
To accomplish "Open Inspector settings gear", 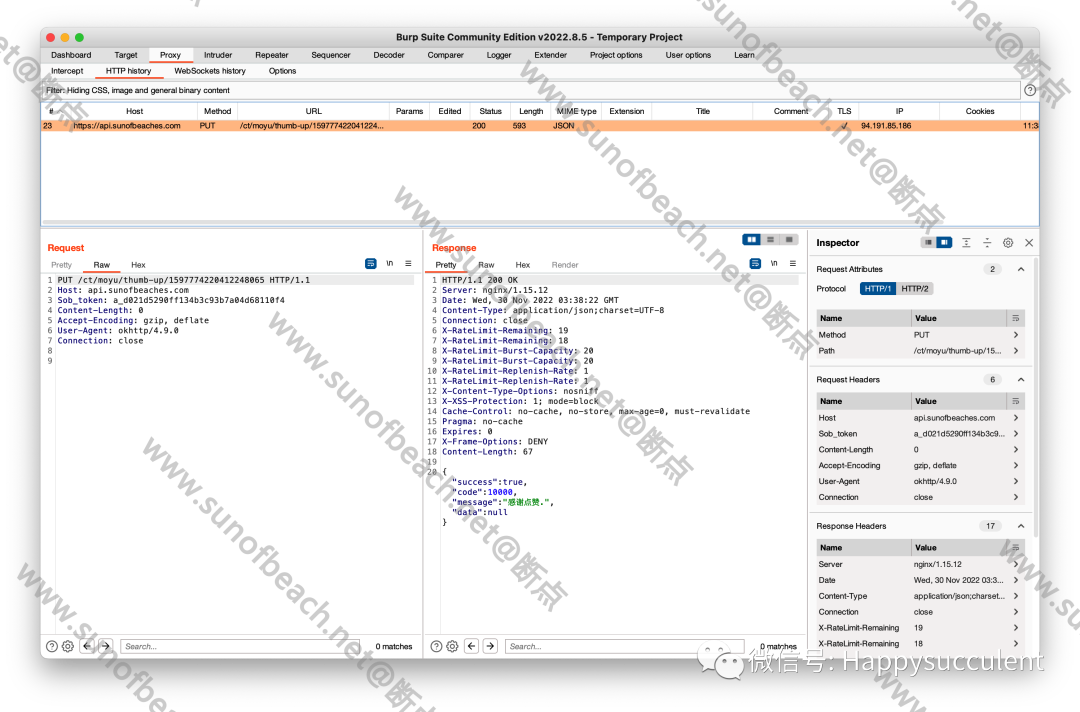I will click(x=1008, y=242).
